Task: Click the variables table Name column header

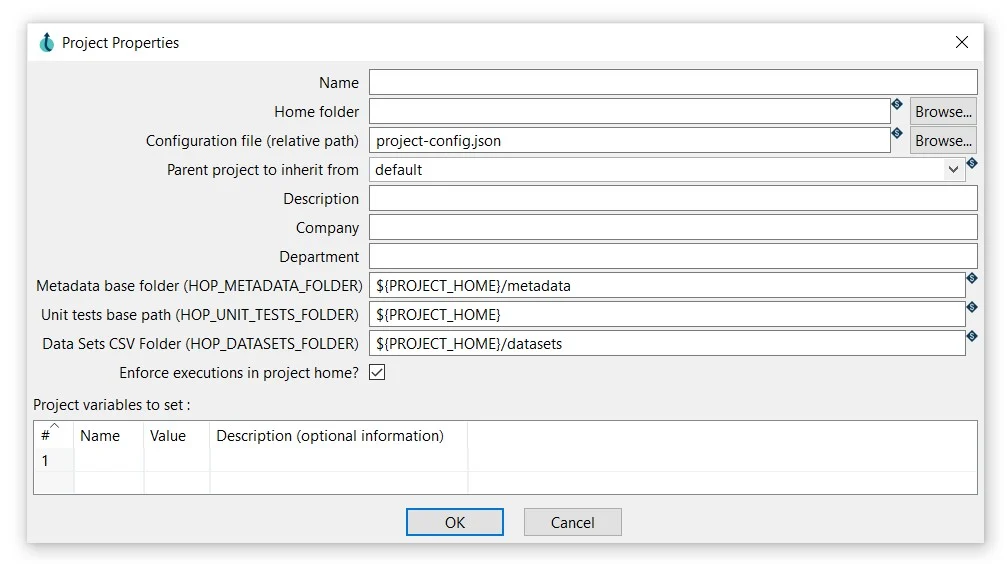Action: (109, 435)
